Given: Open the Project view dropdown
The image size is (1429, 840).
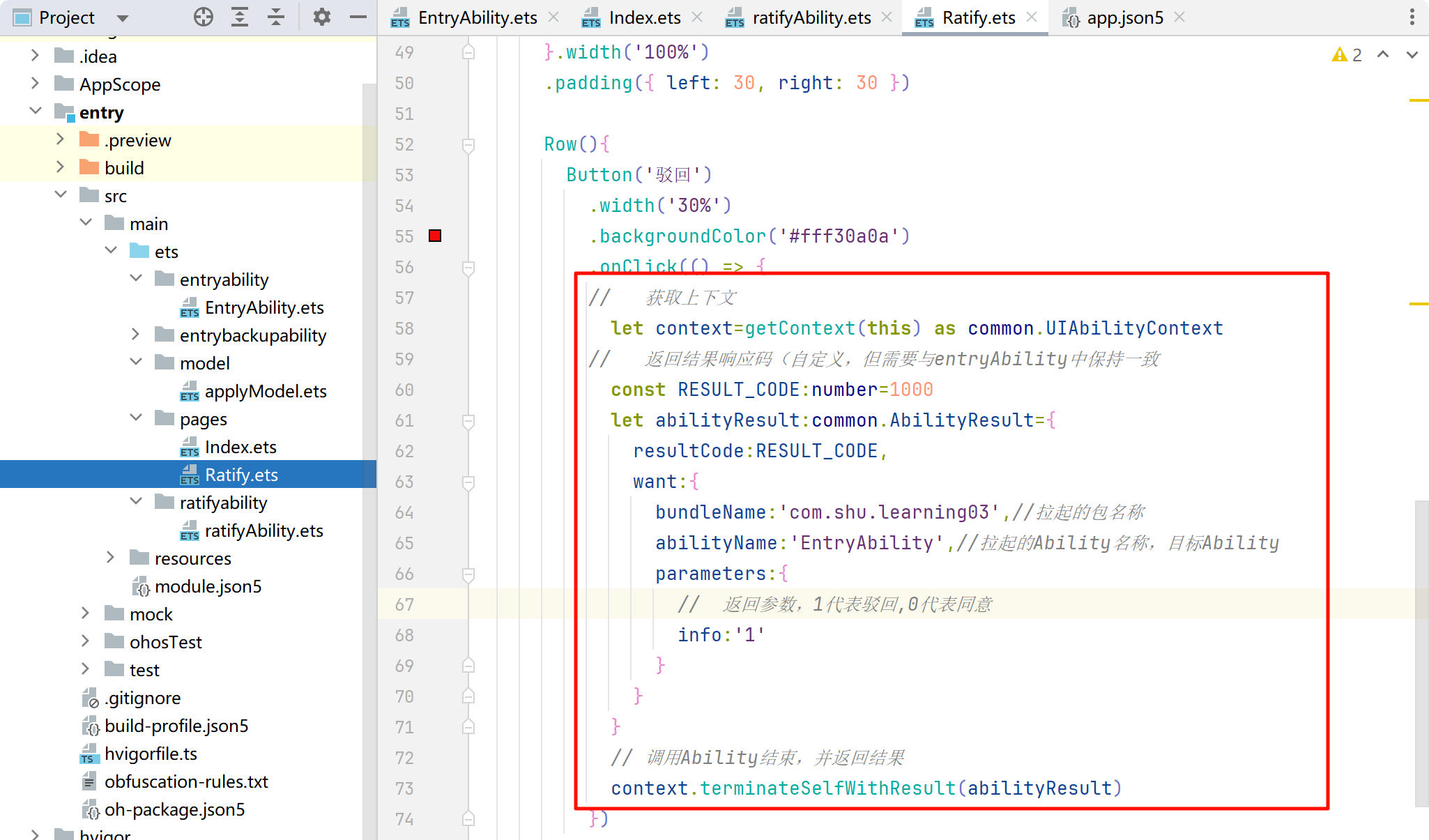Looking at the screenshot, I should pos(123,17).
